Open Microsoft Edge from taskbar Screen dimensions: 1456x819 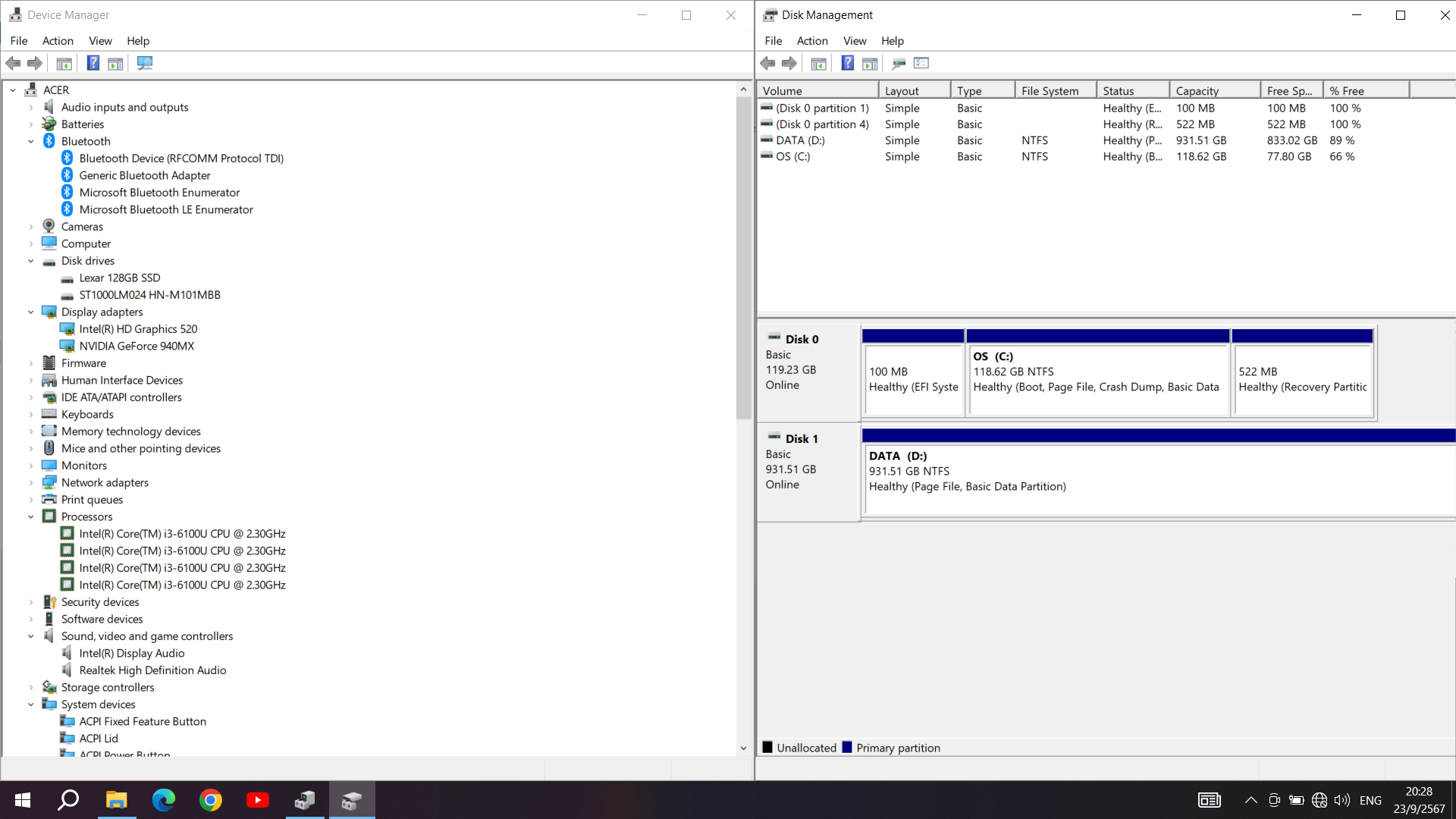163,800
